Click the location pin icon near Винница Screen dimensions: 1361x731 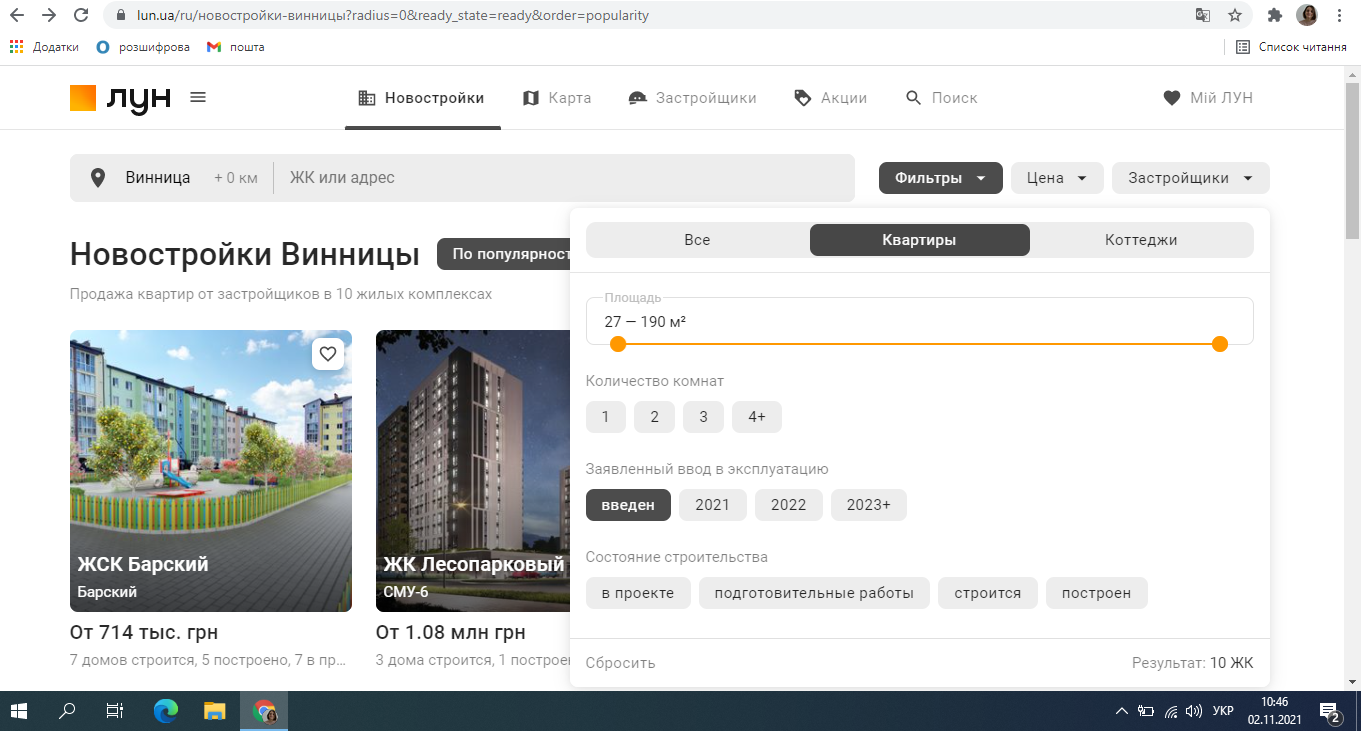pos(98,177)
